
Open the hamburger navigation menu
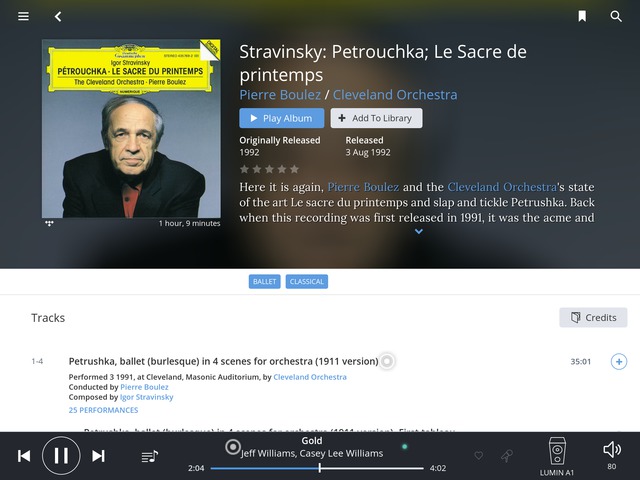[x=23, y=16]
